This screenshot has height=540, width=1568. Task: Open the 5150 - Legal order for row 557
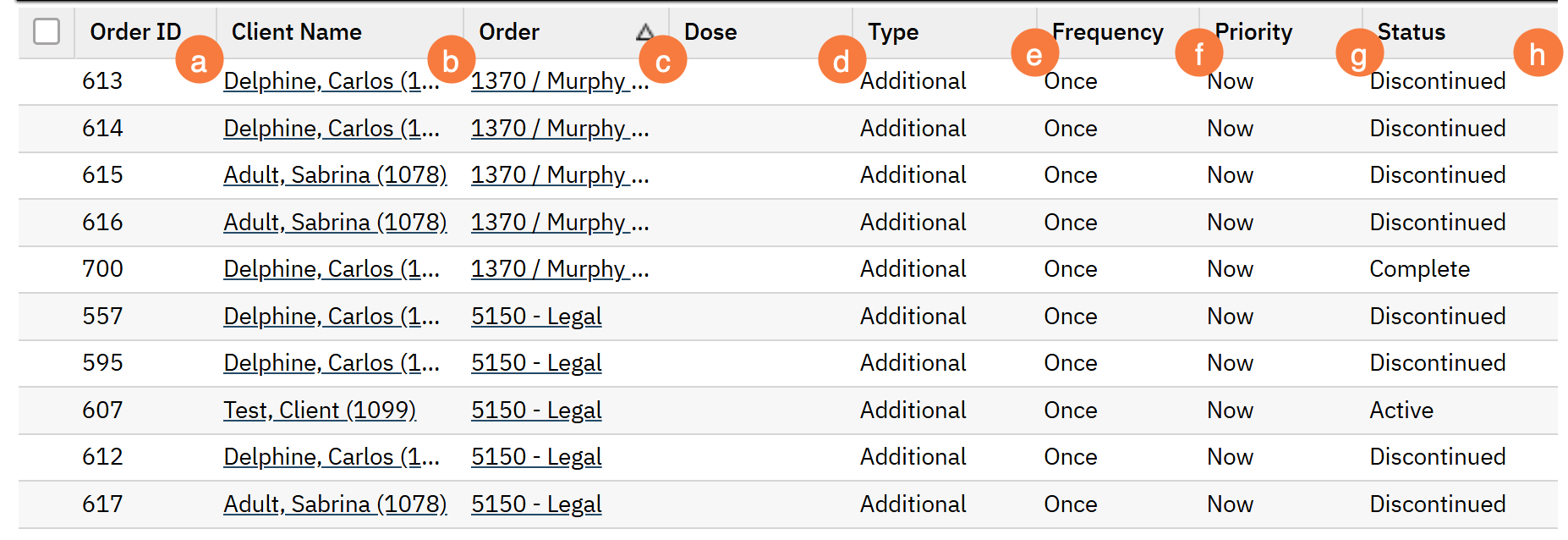coord(536,317)
